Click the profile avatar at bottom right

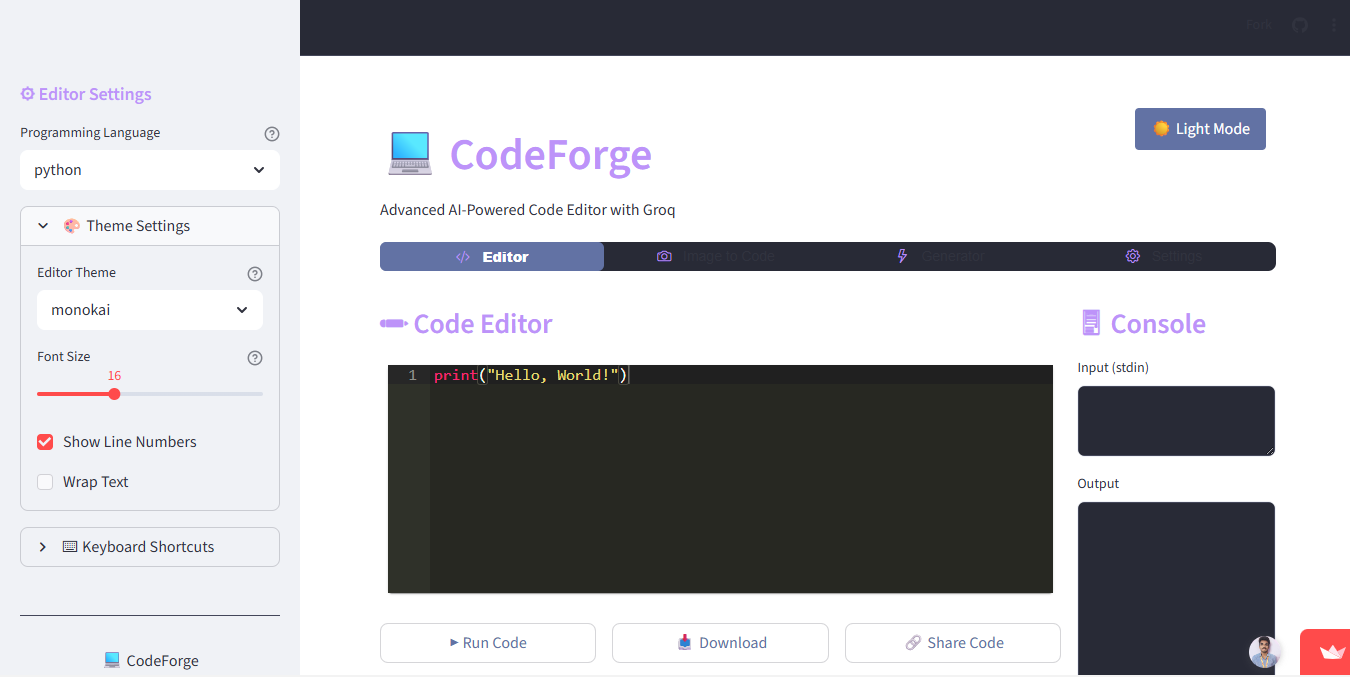click(x=1265, y=652)
